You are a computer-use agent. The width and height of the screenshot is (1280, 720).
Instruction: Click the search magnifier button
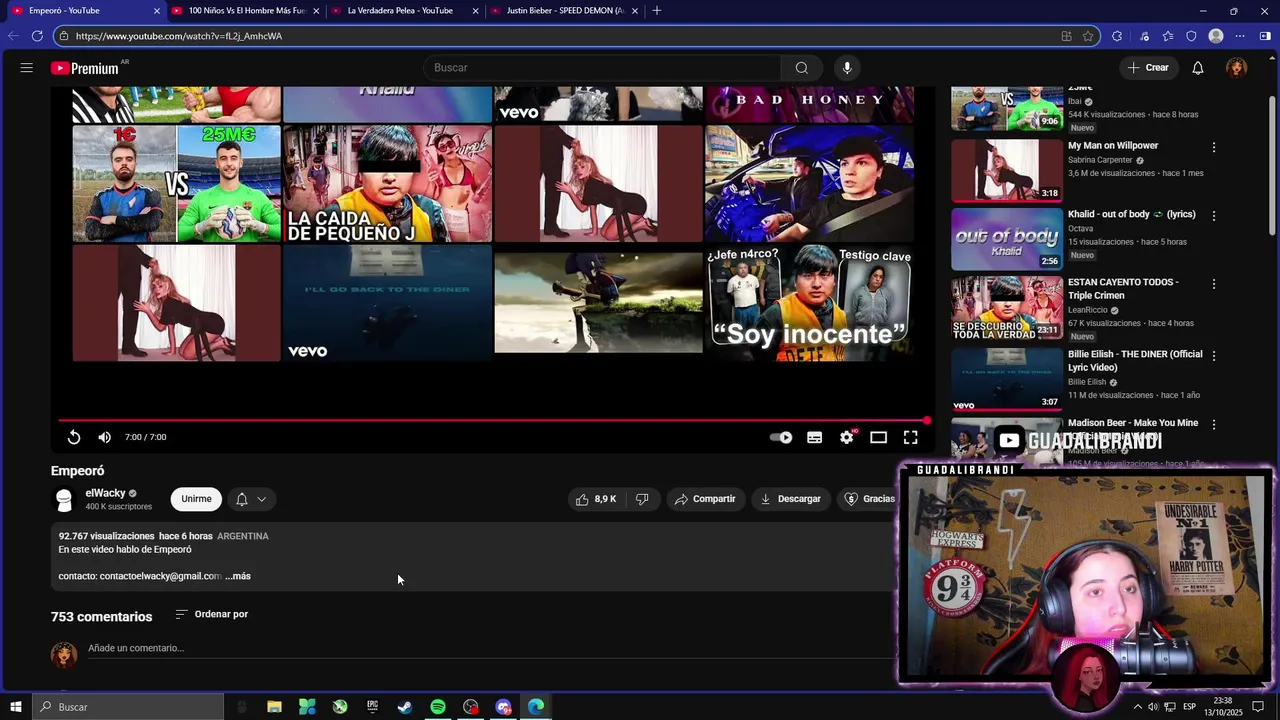click(x=801, y=68)
